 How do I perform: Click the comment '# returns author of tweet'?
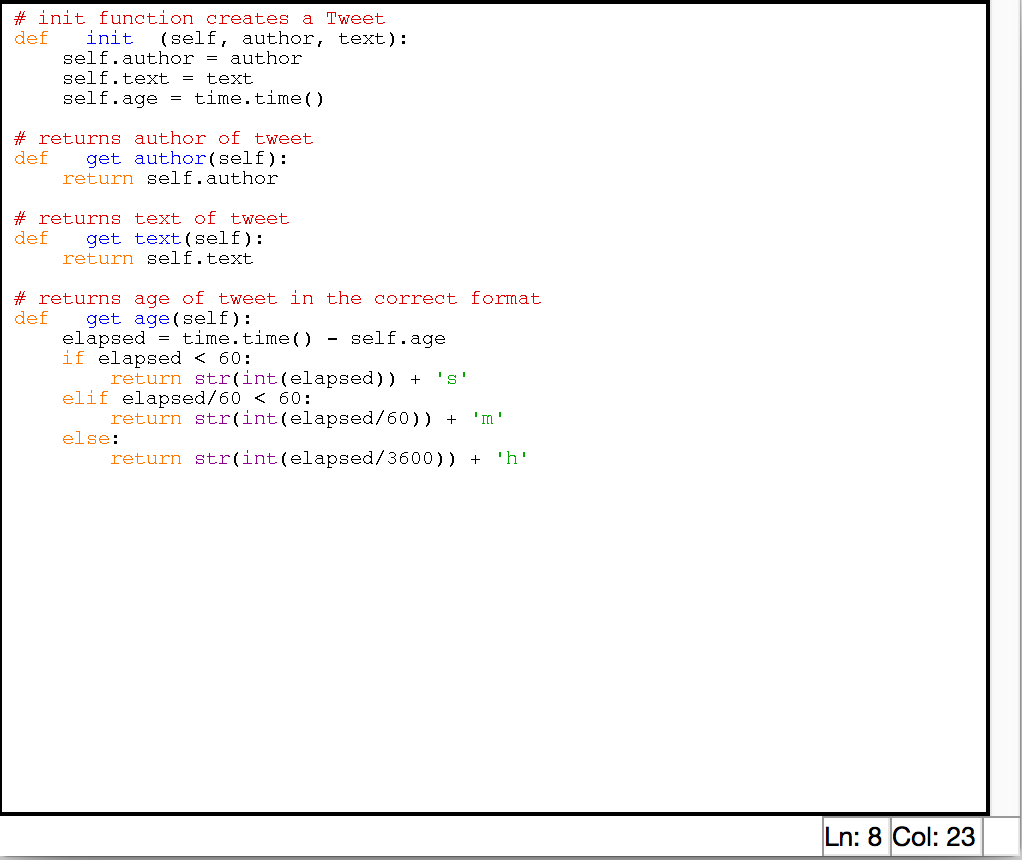coord(164,139)
